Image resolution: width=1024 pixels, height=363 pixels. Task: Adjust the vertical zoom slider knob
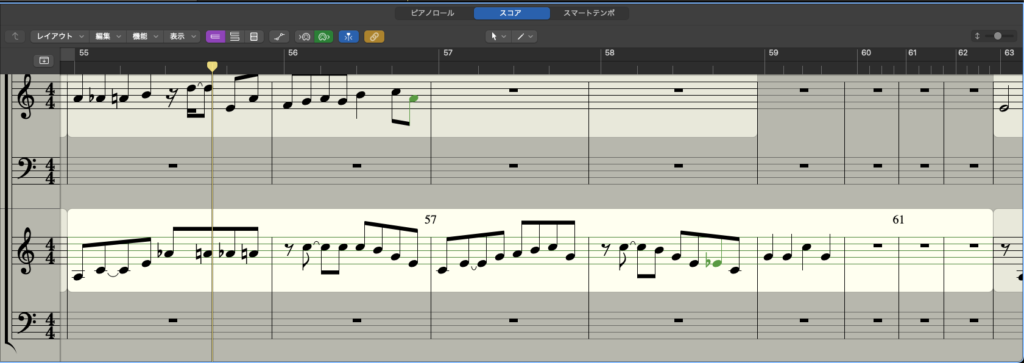pos(998,36)
